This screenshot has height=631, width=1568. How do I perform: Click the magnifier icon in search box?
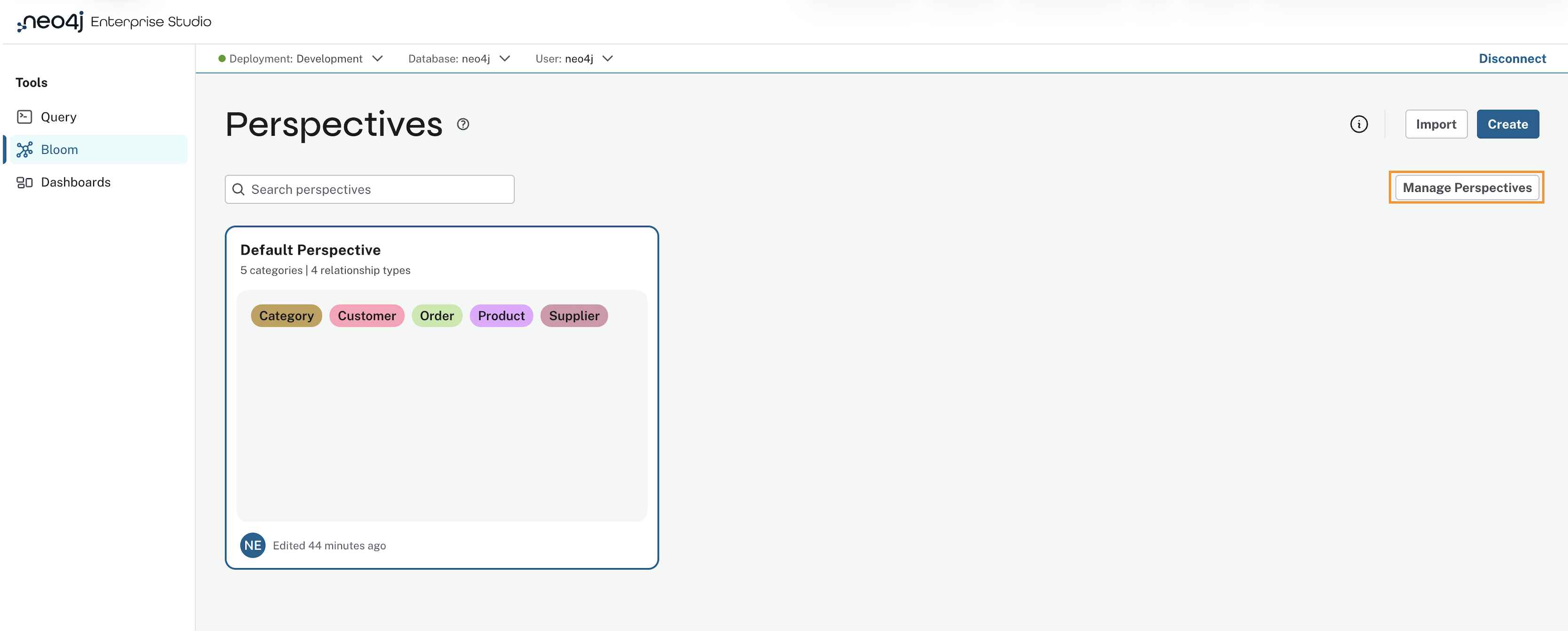coord(238,189)
